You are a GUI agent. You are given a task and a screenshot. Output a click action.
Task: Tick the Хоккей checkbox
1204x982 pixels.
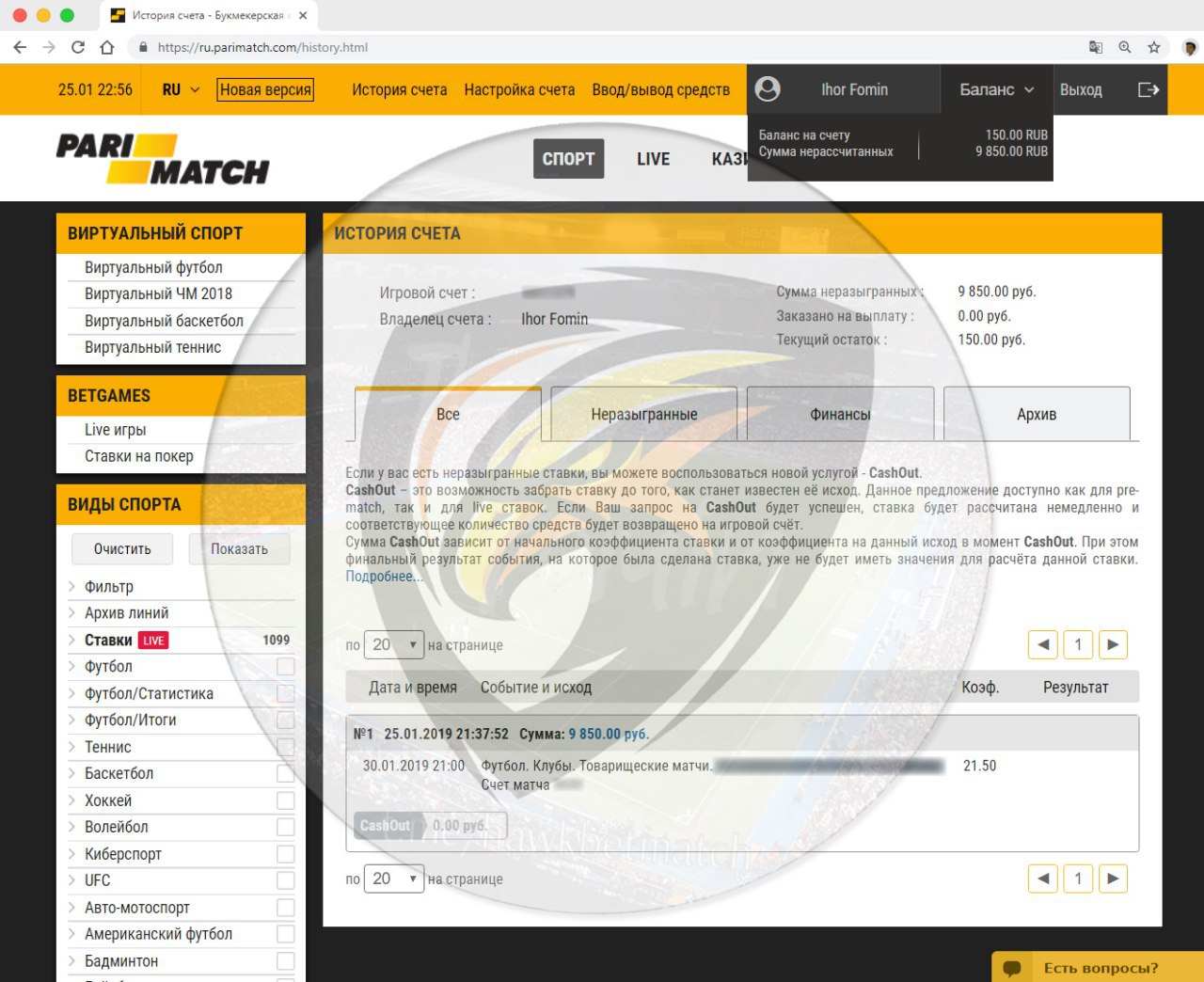(286, 800)
